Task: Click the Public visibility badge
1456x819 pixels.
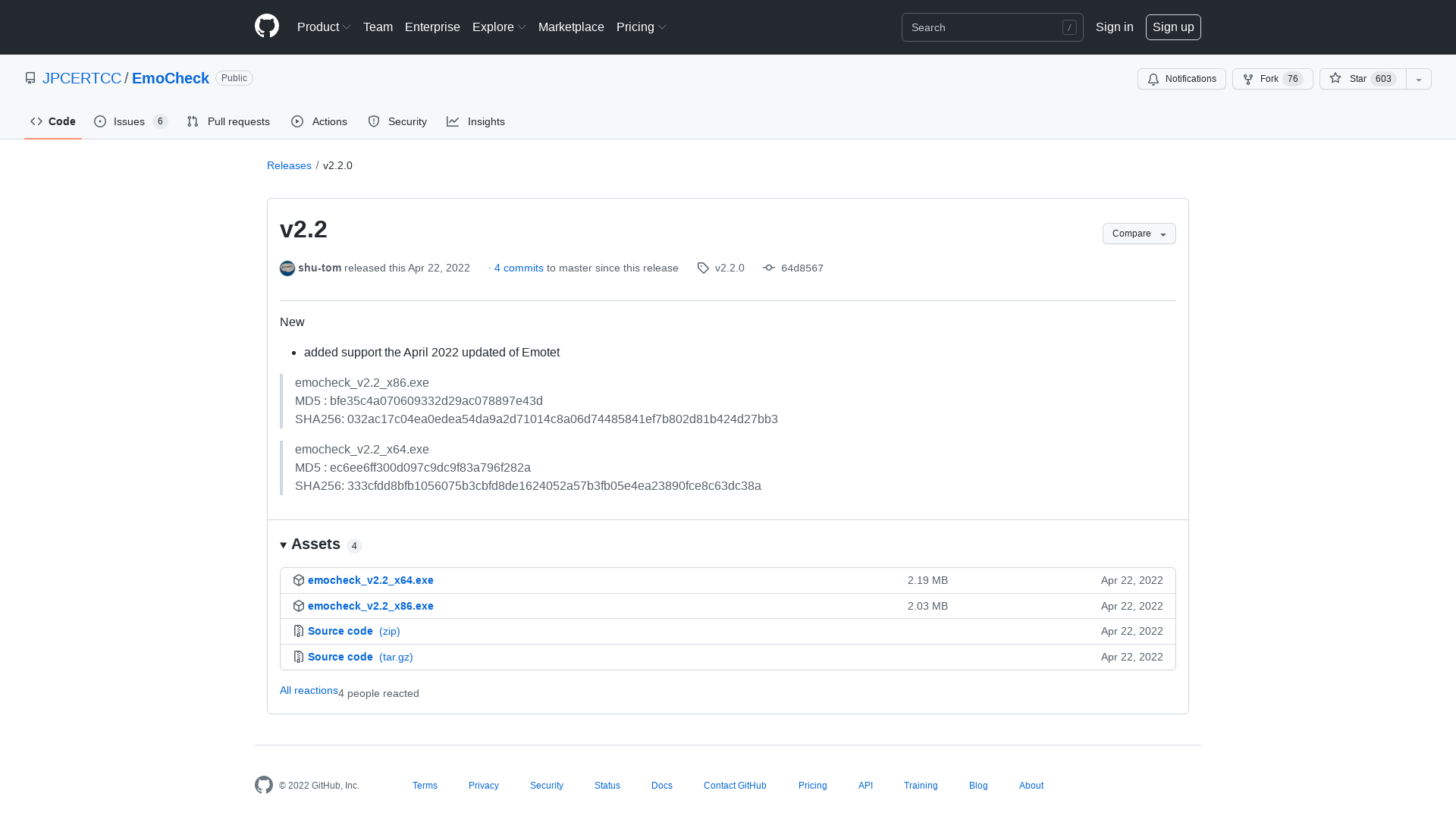Action: coord(234,78)
